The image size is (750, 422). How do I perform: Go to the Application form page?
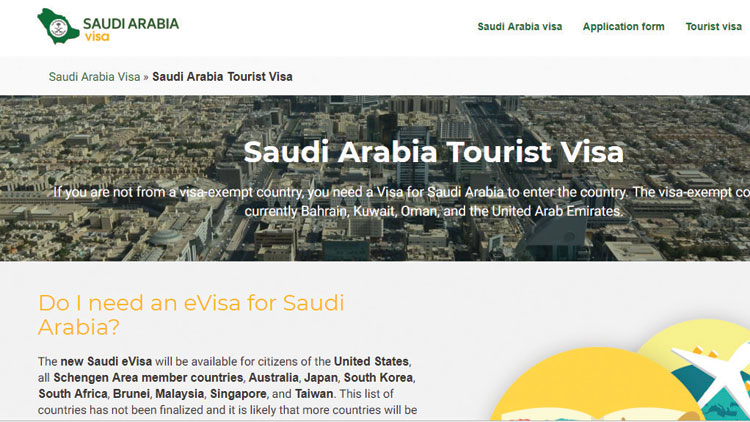click(623, 27)
